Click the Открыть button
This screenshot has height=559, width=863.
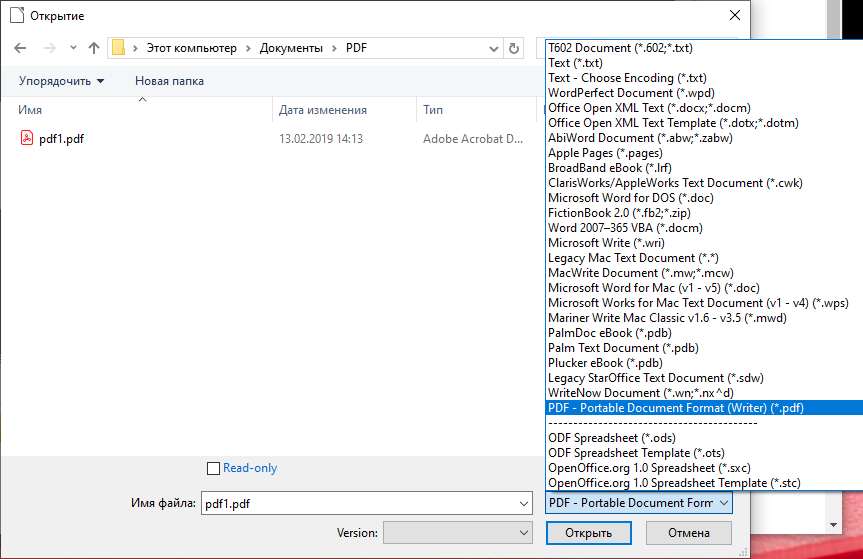click(x=588, y=533)
